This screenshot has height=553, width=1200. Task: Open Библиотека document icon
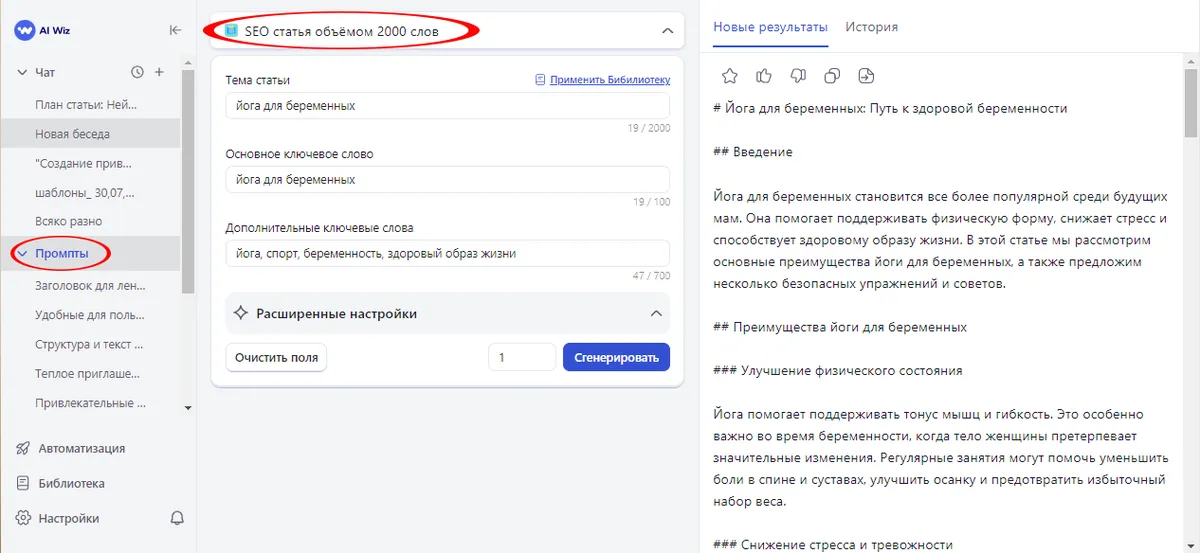click(x=23, y=483)
